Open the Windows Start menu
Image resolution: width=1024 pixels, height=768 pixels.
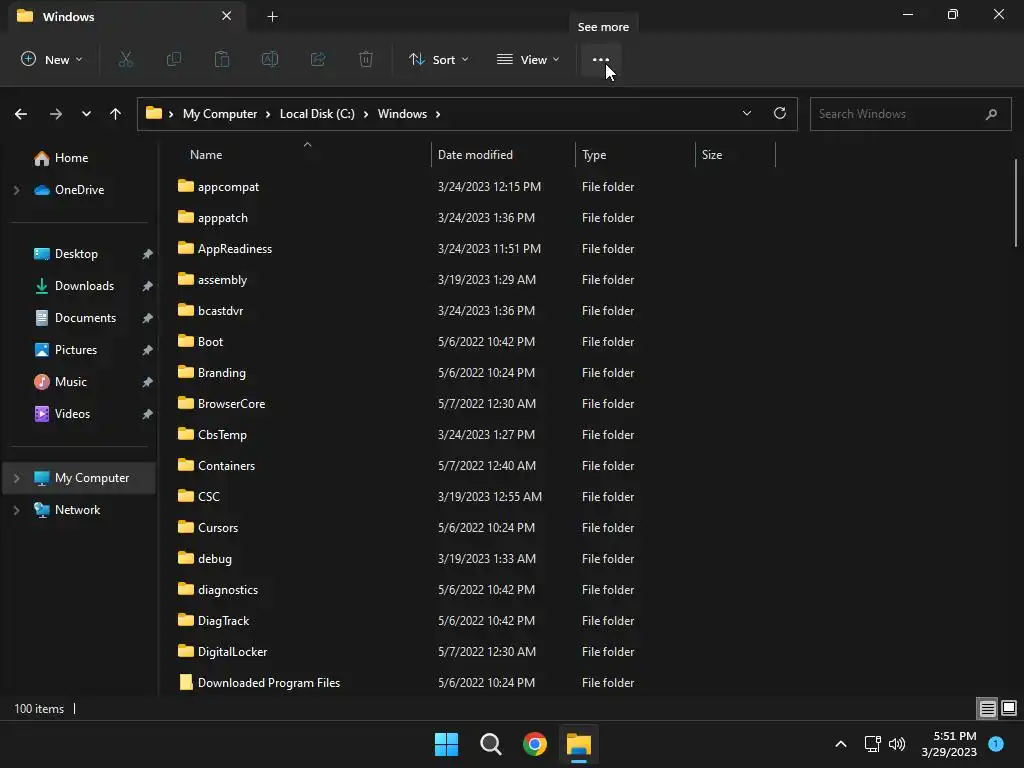[447, 744]
